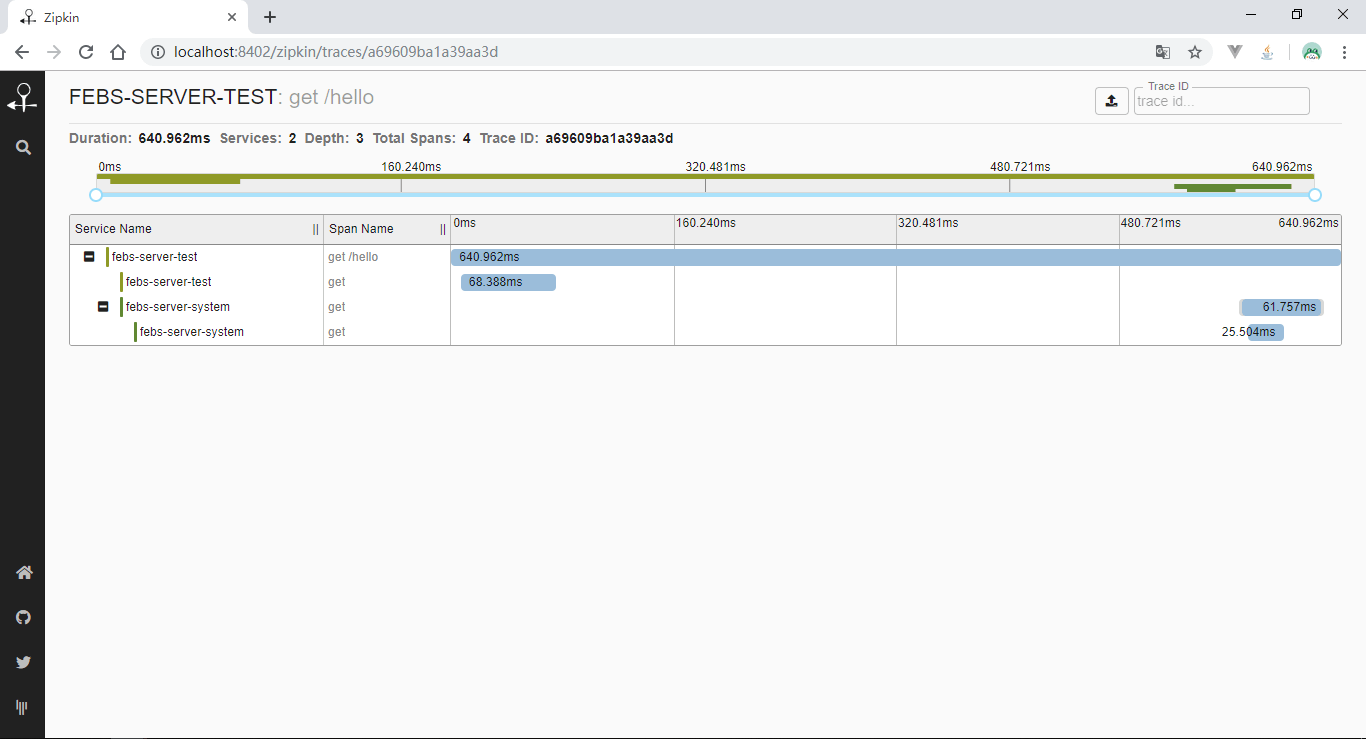Click the 640.962ms span bar
The height and width of the screenshot is (739, 1366).
coord(895,257)
